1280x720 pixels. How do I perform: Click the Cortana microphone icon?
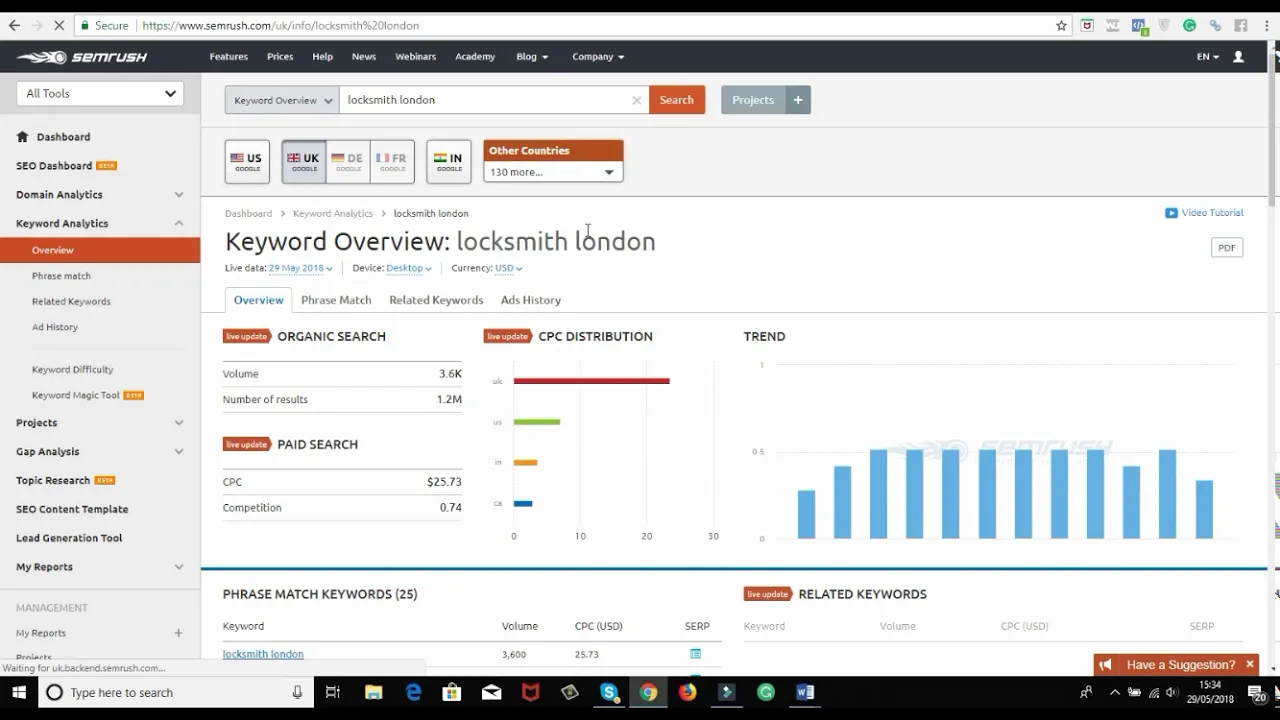point(297,692)
